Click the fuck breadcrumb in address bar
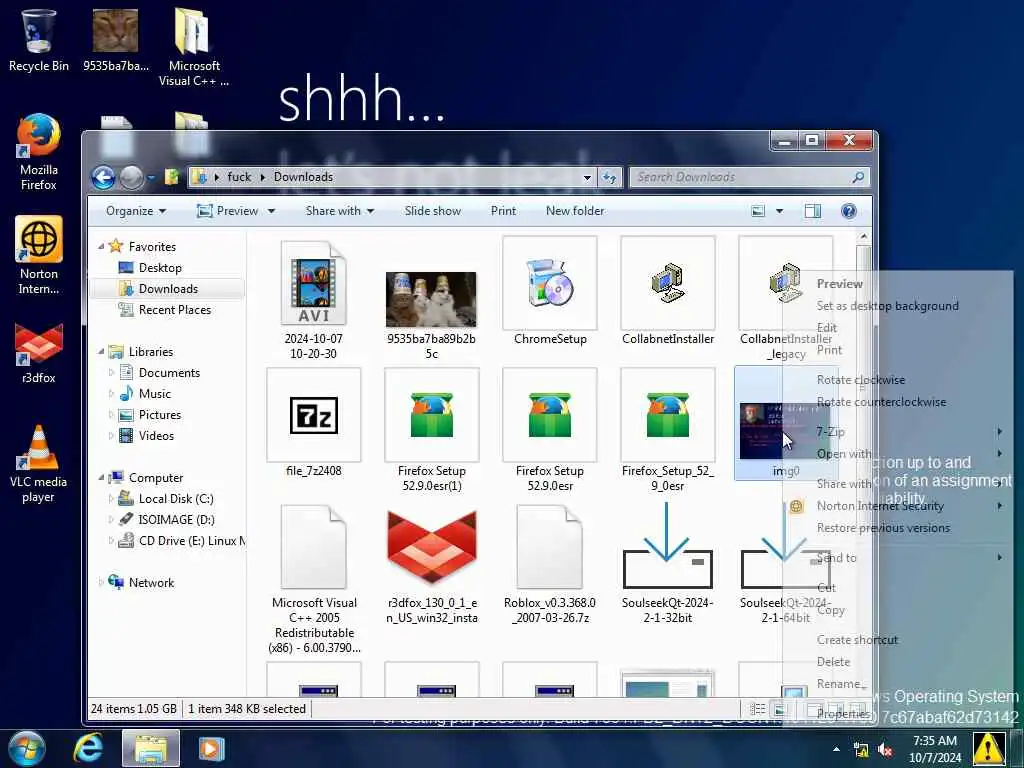The height and width of the screenshot is (768, 1024). click(239, 177)
